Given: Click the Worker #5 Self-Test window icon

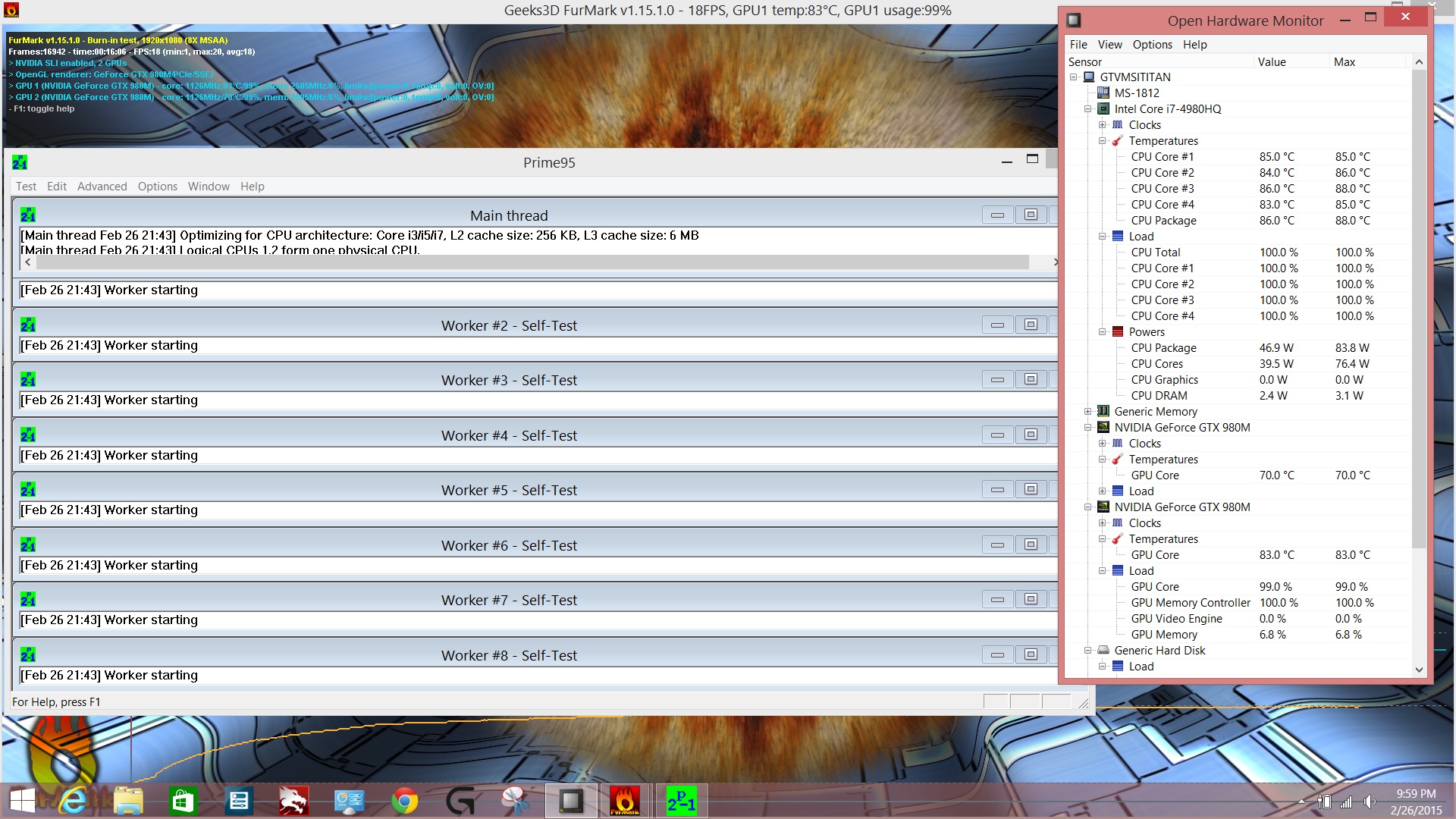Looking at the screenshot, I should click(28, 490).
